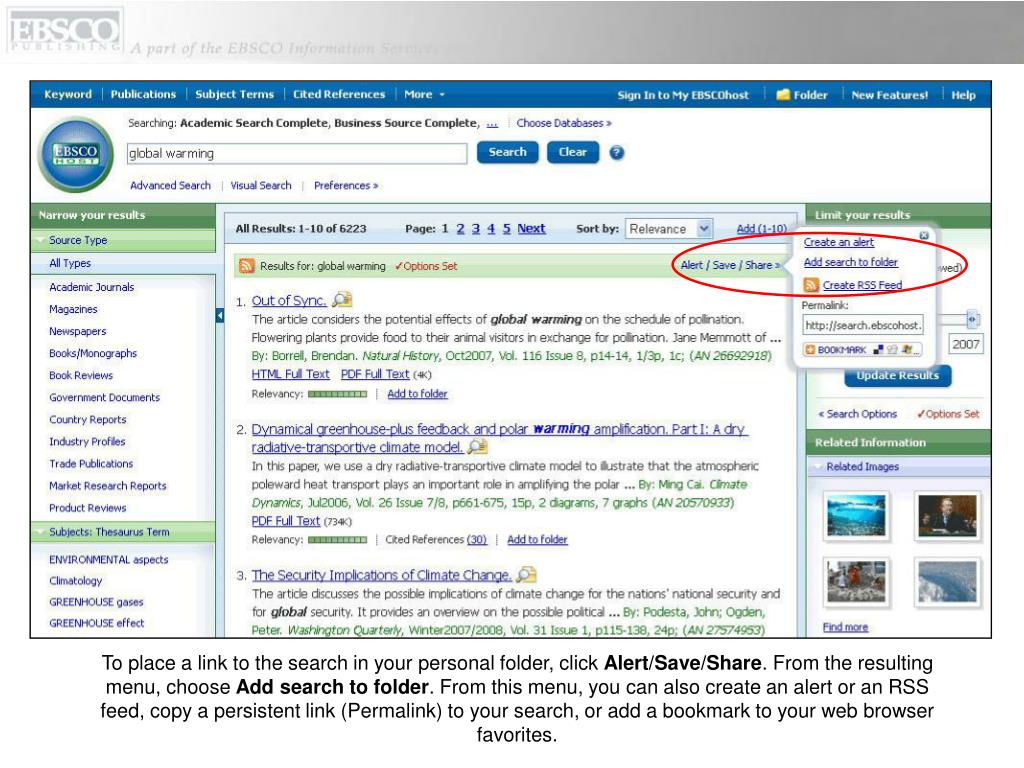Select ENVIRONMENTAL aspects subject
Screen dimensions: 1024x768
pyautogui.click(x=108, y=560)
